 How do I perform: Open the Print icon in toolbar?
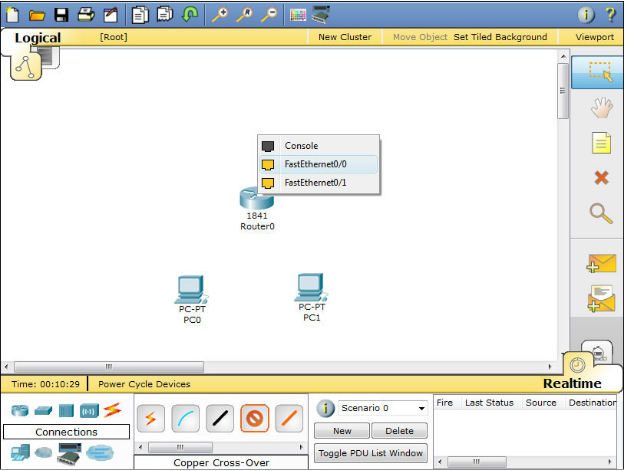[x=86, y=14]
